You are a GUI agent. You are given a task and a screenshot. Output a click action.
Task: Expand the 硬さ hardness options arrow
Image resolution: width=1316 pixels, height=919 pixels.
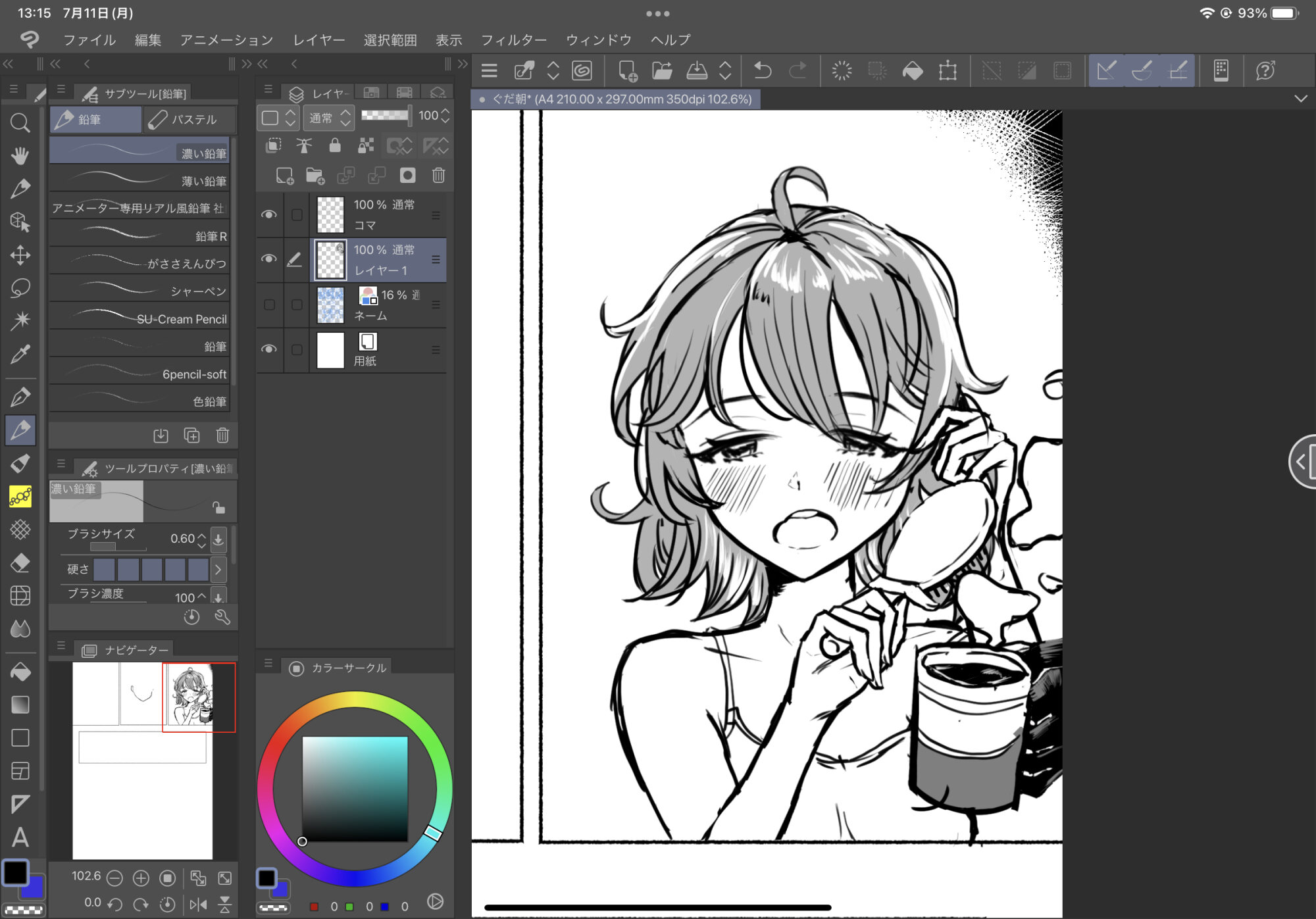tap(218, 569)
